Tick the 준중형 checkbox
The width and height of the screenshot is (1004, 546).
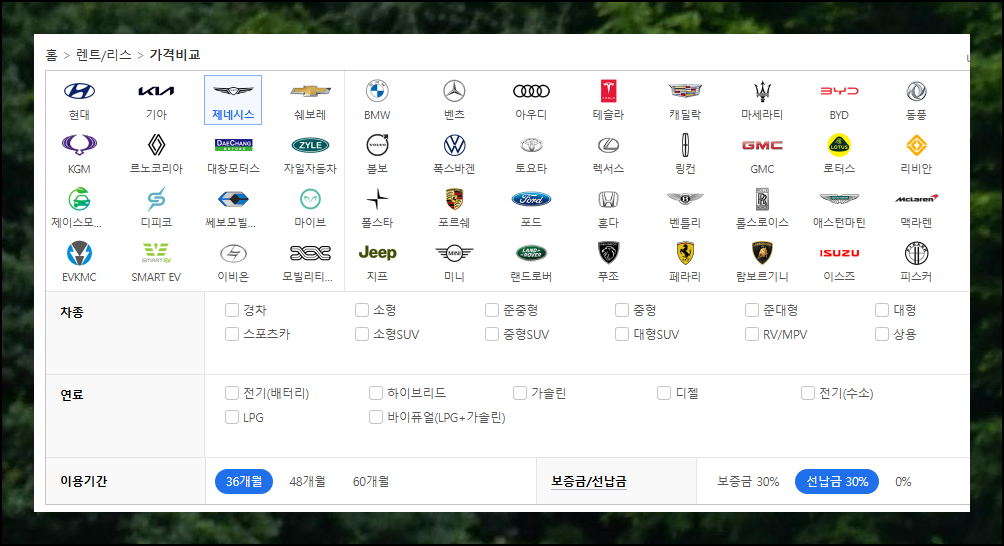pos(492,310)
